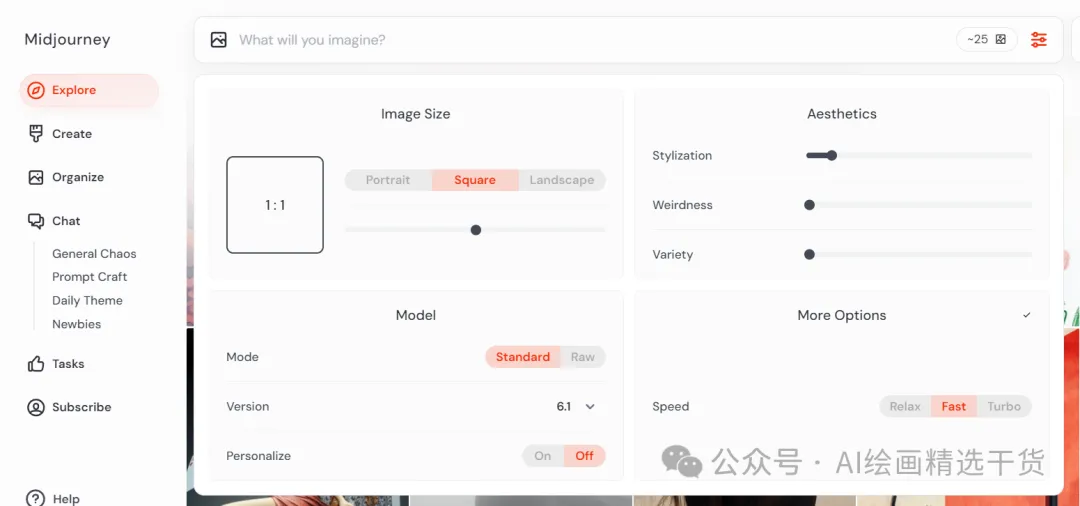Go to the Tasks page
1080x506 pixels.
[68, 363]
